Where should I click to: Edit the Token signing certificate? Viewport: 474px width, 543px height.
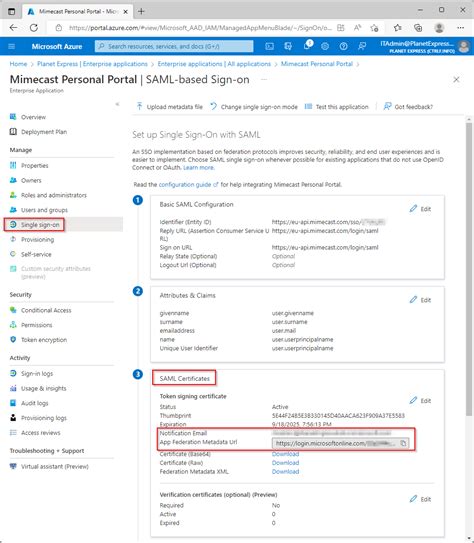420,401
